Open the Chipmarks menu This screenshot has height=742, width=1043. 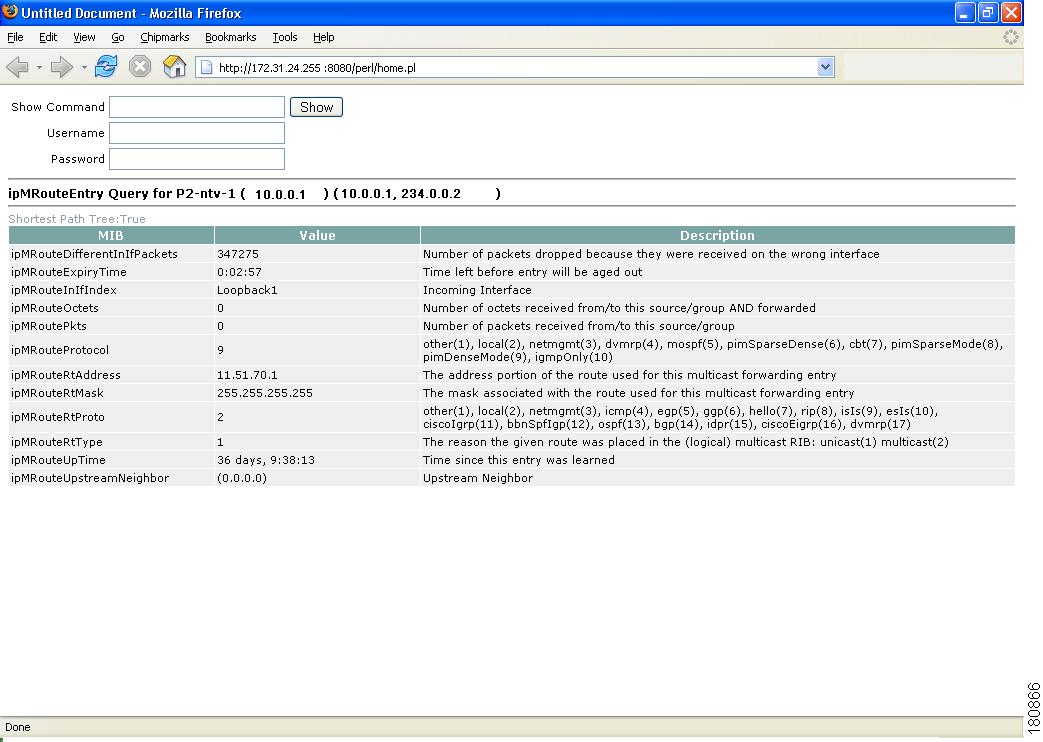coord(164,37)
